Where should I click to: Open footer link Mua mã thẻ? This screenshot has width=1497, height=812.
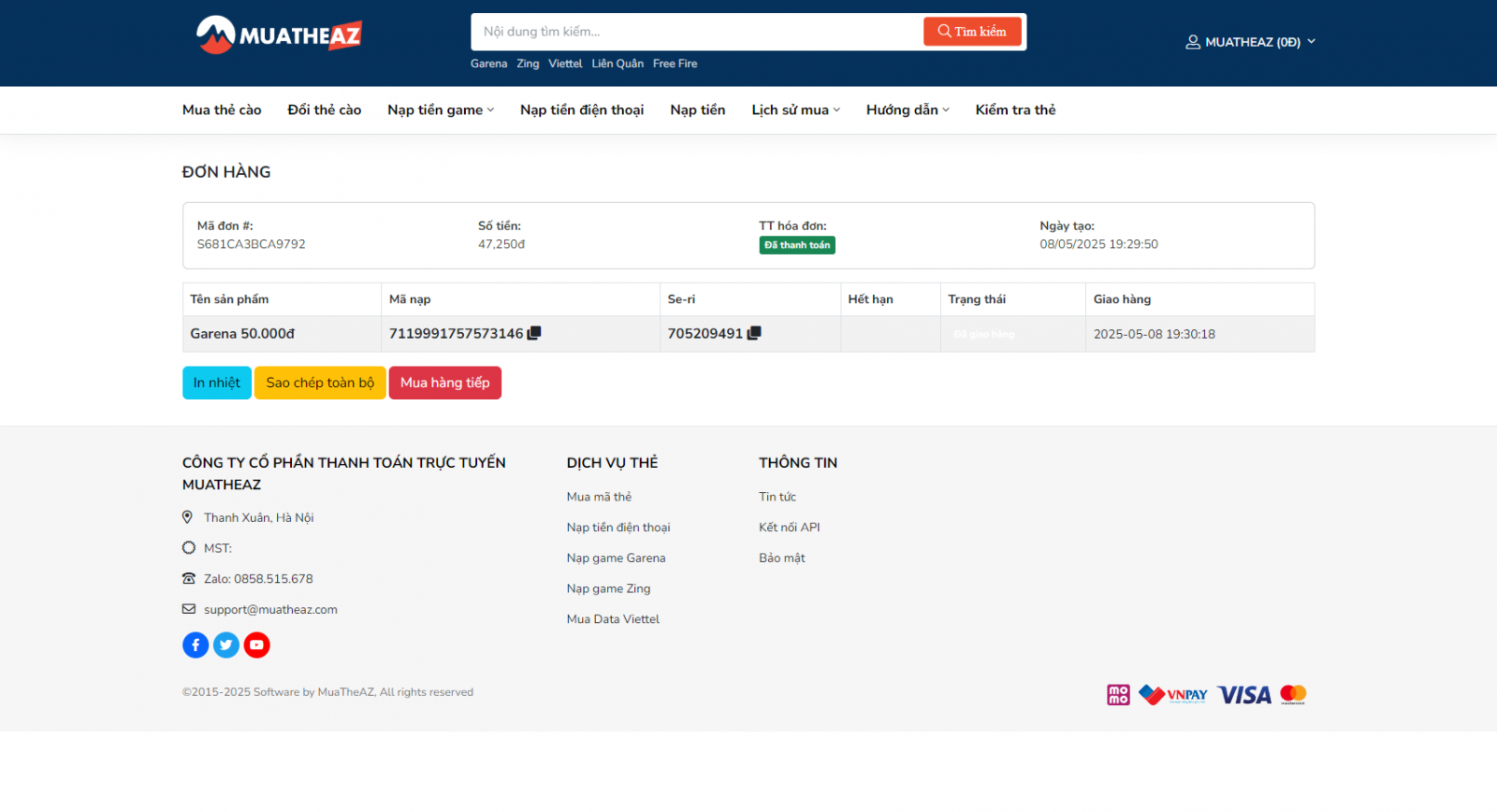click(599, 497)
